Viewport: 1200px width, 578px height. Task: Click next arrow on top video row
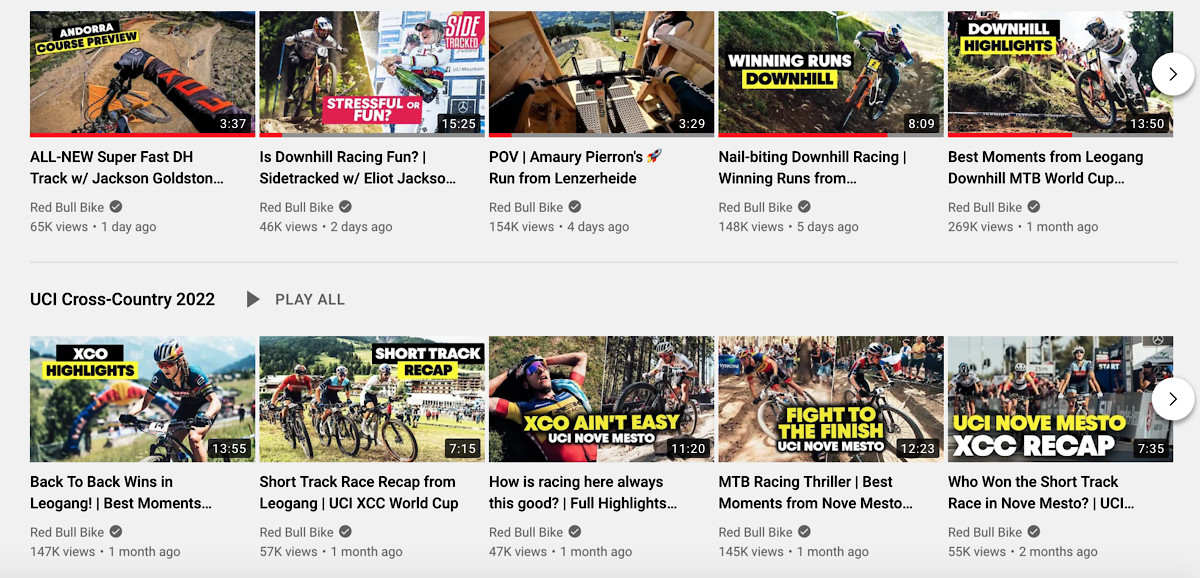(x=1173, y=74)
